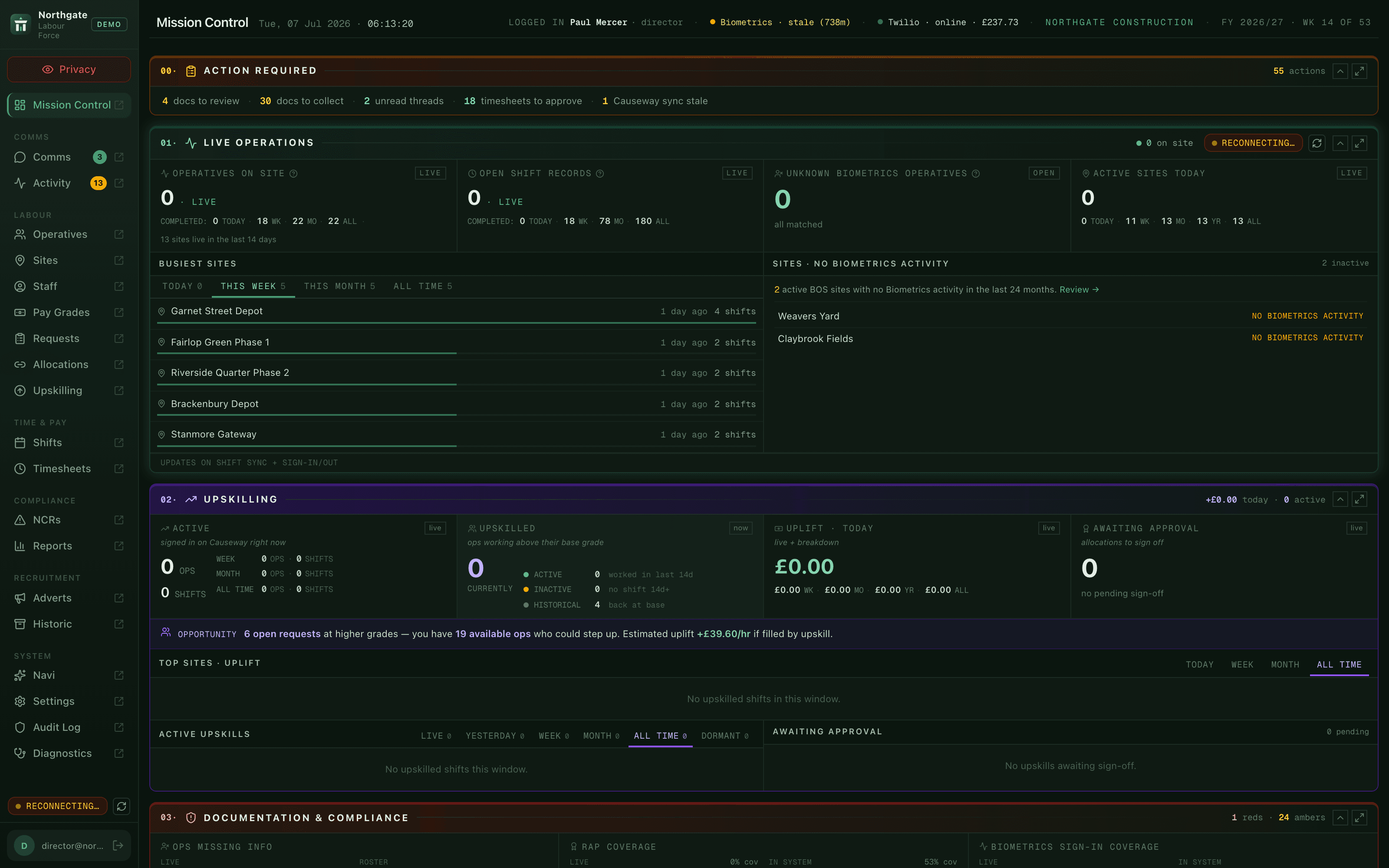Open Comms pop-out icon
1389x868 pixels.
click(x=119, y=157)
